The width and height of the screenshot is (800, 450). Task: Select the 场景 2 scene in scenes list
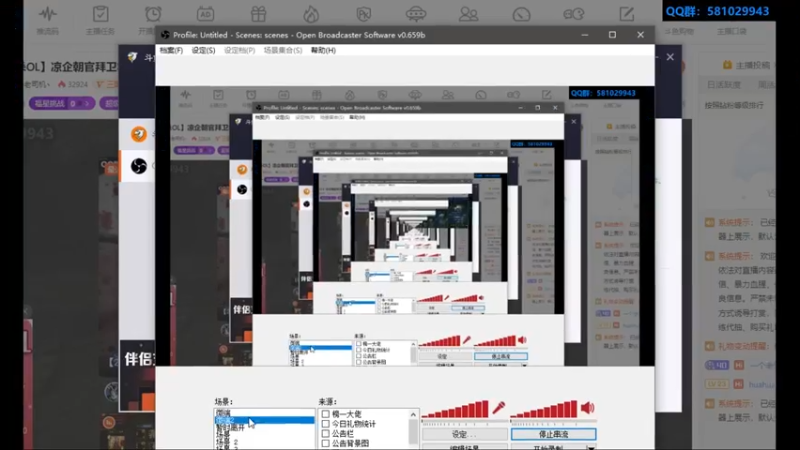pyautogui.click(x=227, y=442)
